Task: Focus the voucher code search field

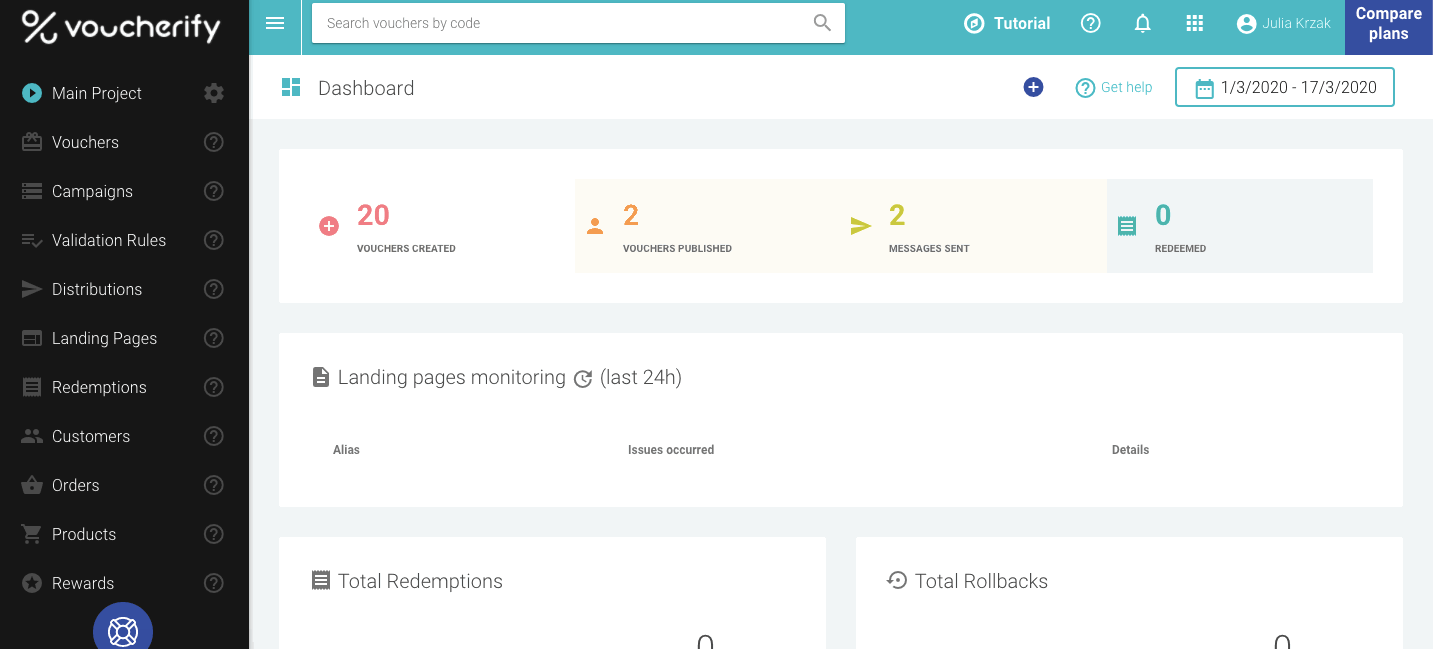Action: pos(565,23)
